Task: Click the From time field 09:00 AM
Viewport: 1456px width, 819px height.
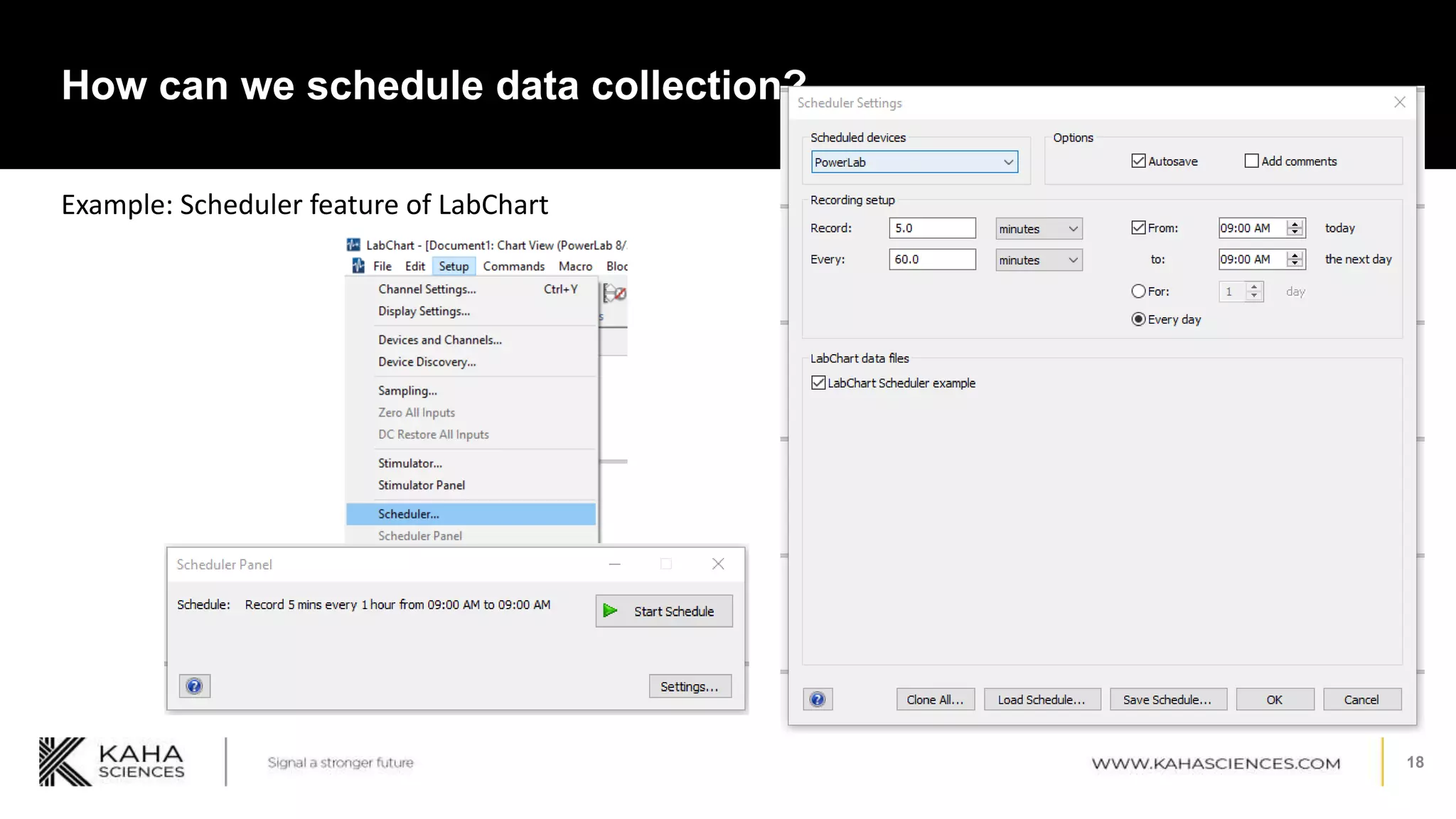Action: pos(1252,228)
